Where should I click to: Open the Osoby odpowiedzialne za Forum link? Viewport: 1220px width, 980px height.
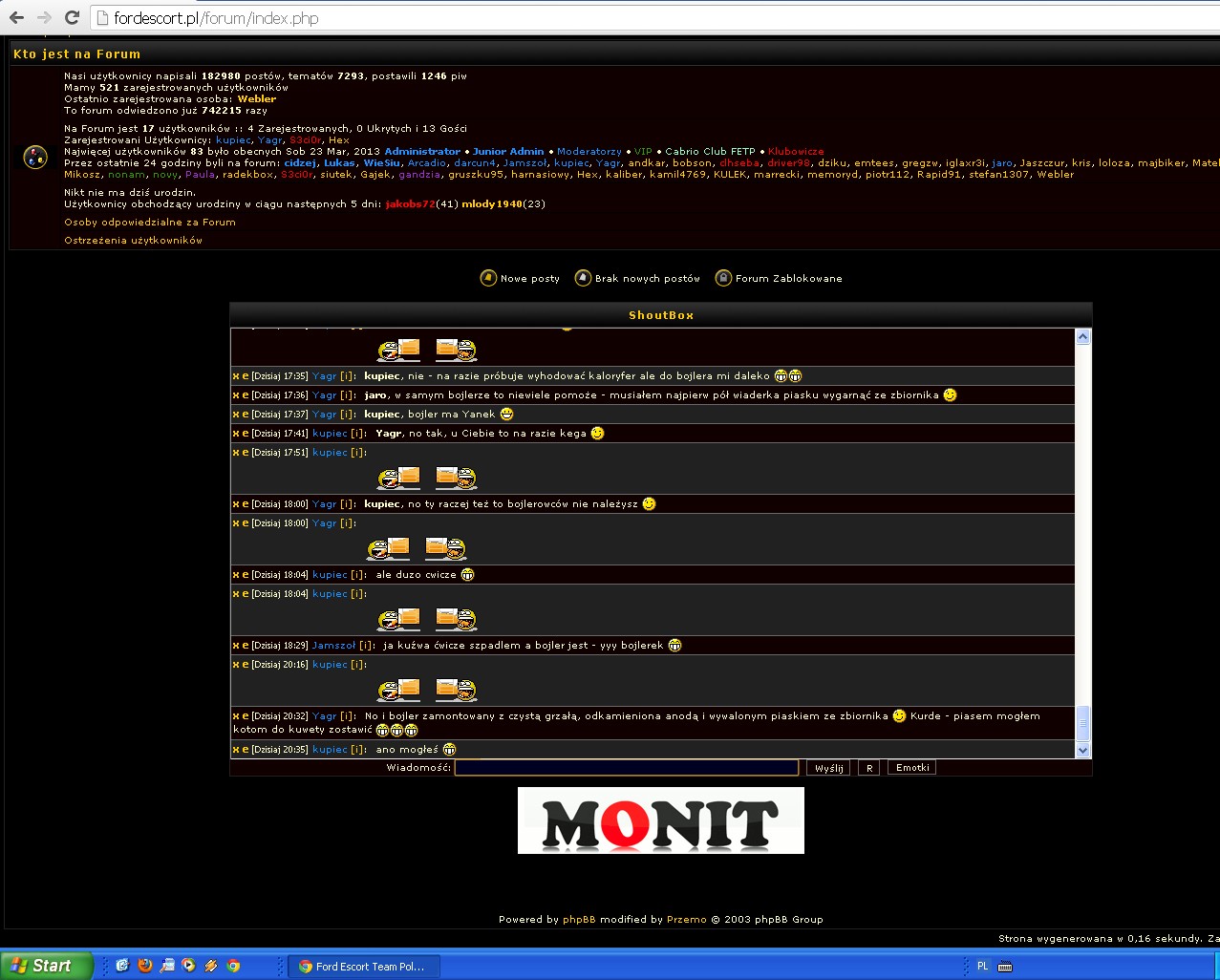[150, 223]
